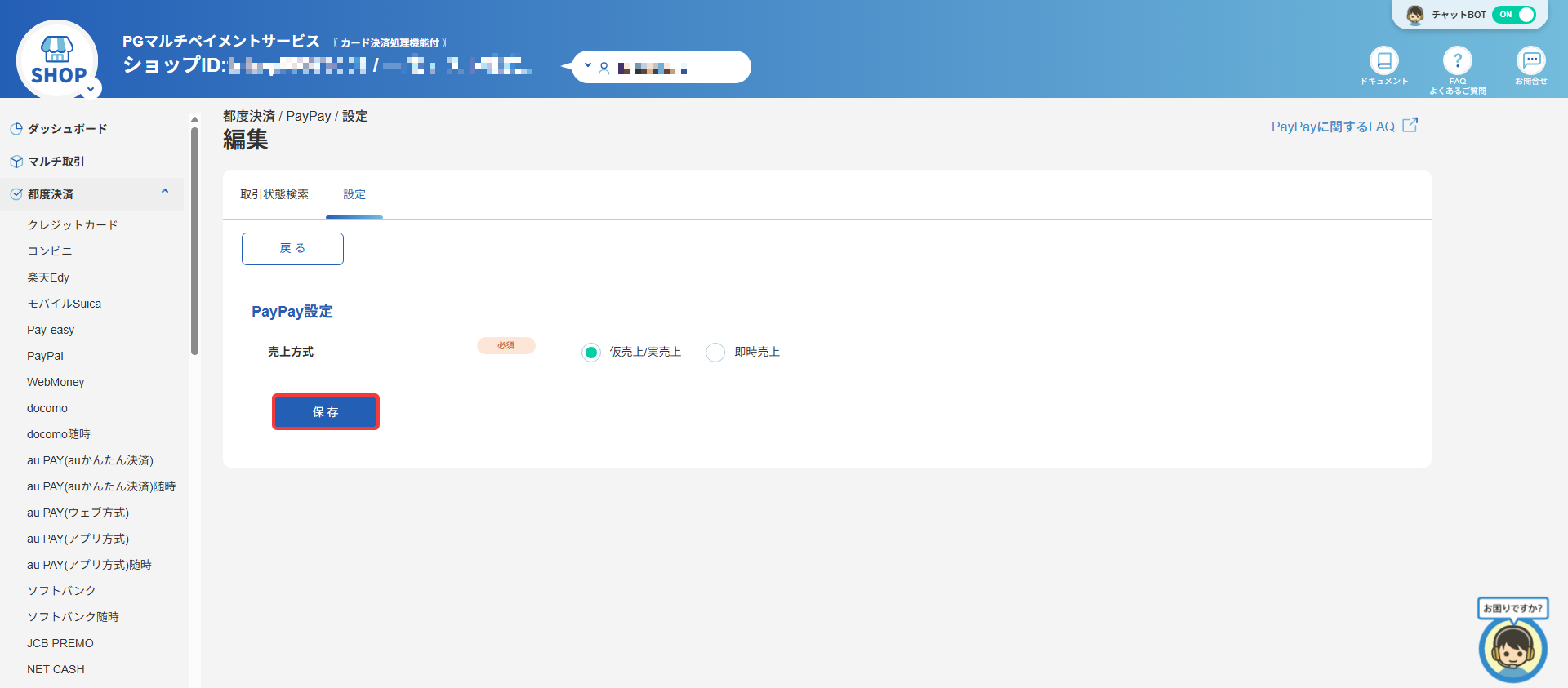1568x688 pixels.
Task: Click the 戻る back button
Action: click(292, 249)
